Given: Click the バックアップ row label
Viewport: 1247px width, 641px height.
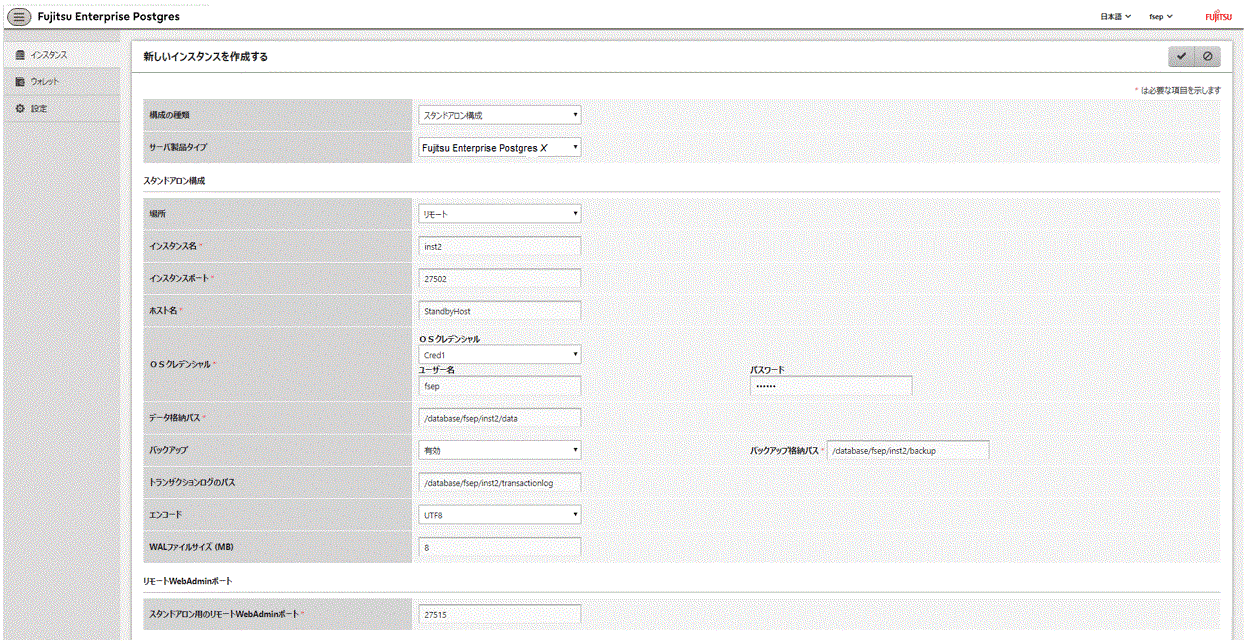Looking at the screenshot, I should [x=168, y=450].
